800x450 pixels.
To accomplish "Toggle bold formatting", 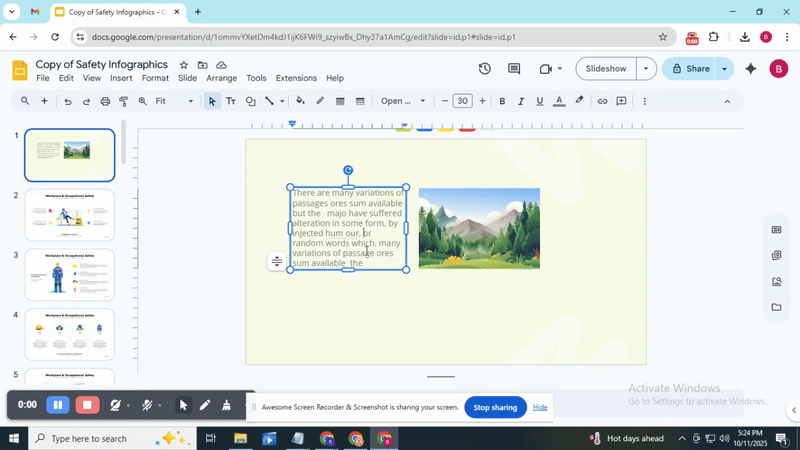I will pos(502,101).
